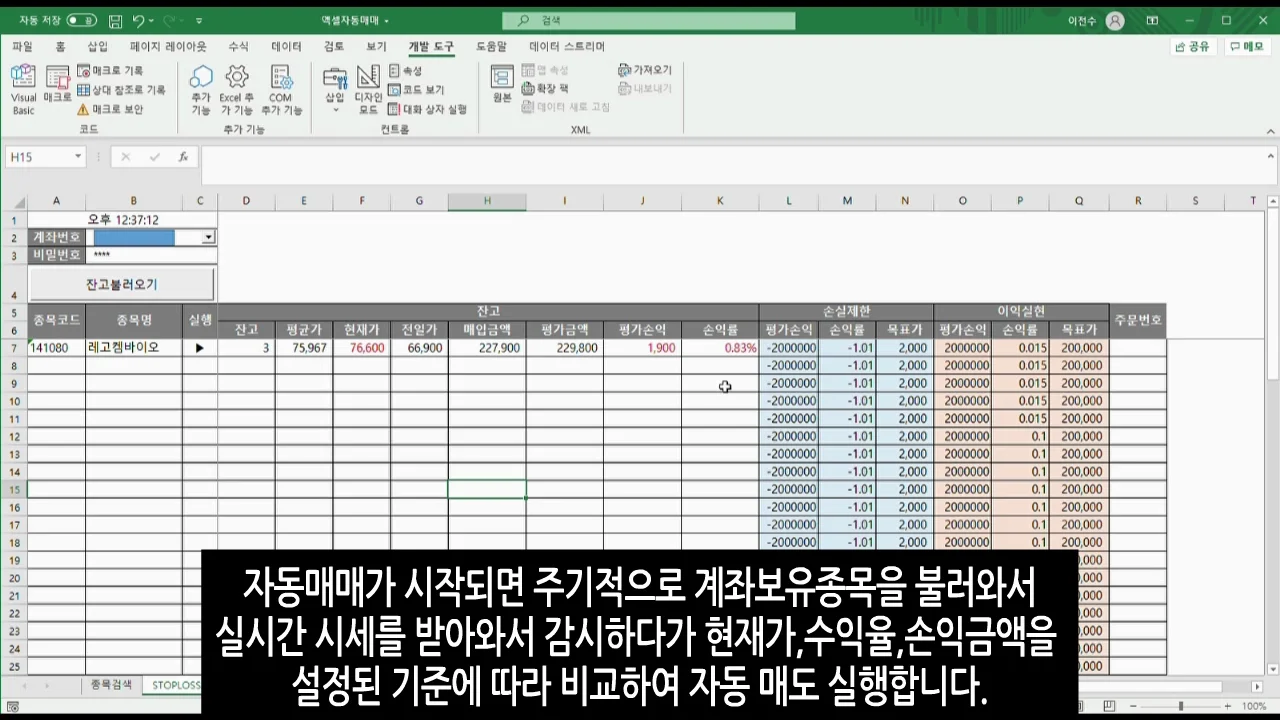This screenshot has width=1280, height=720.
Task: Select the 레고켐바이오 cell
Action: (134, 348)
